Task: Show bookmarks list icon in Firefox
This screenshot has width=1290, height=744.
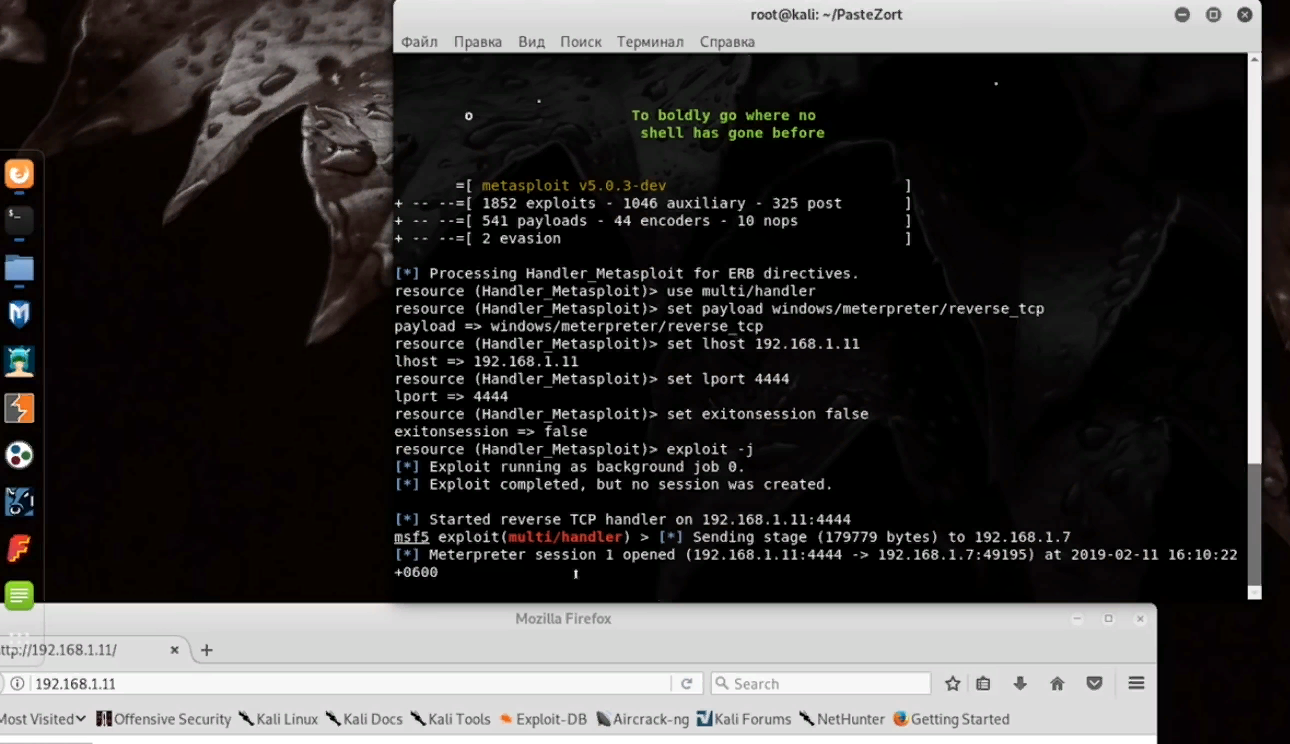Action: (x=983, y=684)
